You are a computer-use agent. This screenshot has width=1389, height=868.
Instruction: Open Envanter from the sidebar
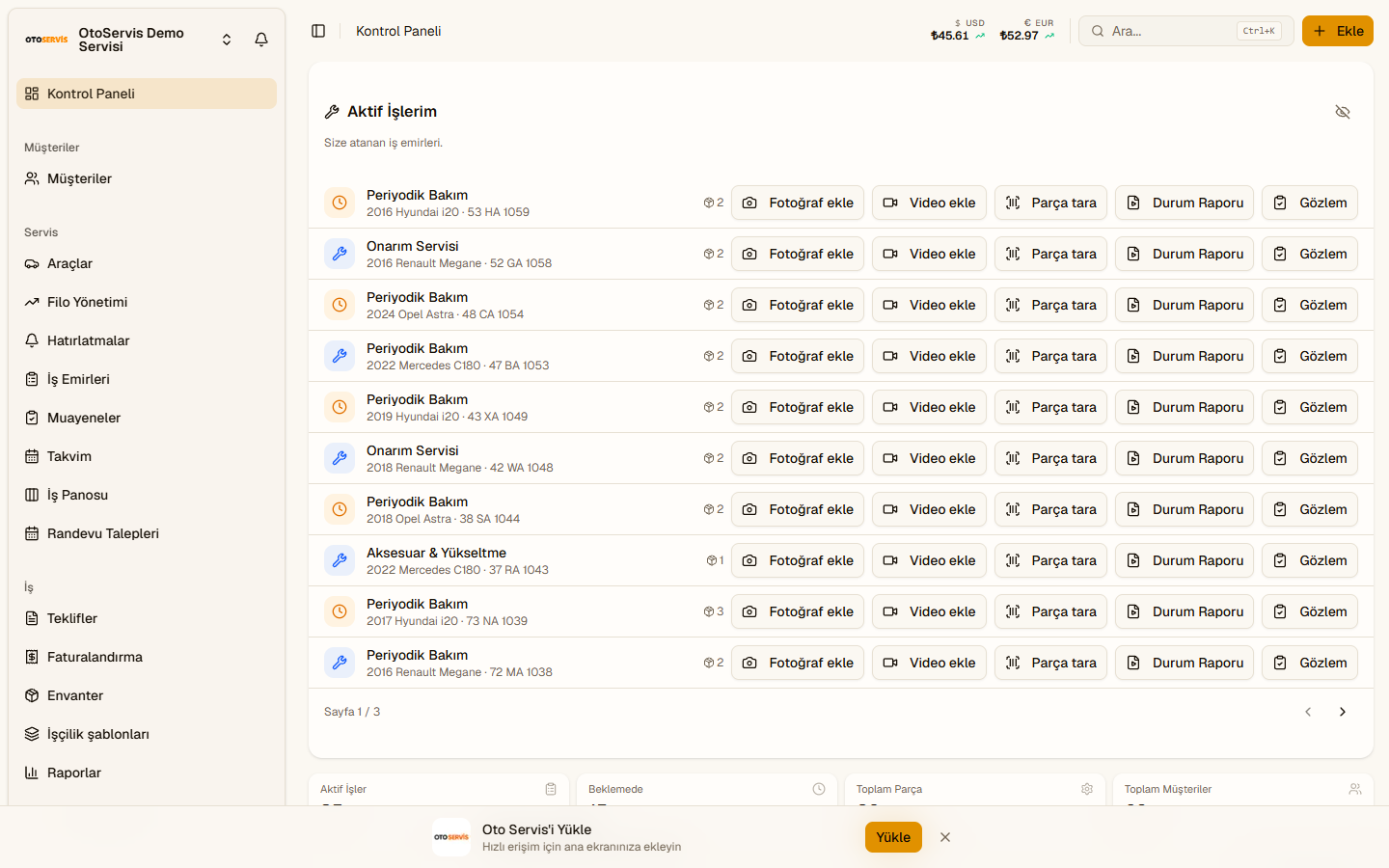coord(147,695)
